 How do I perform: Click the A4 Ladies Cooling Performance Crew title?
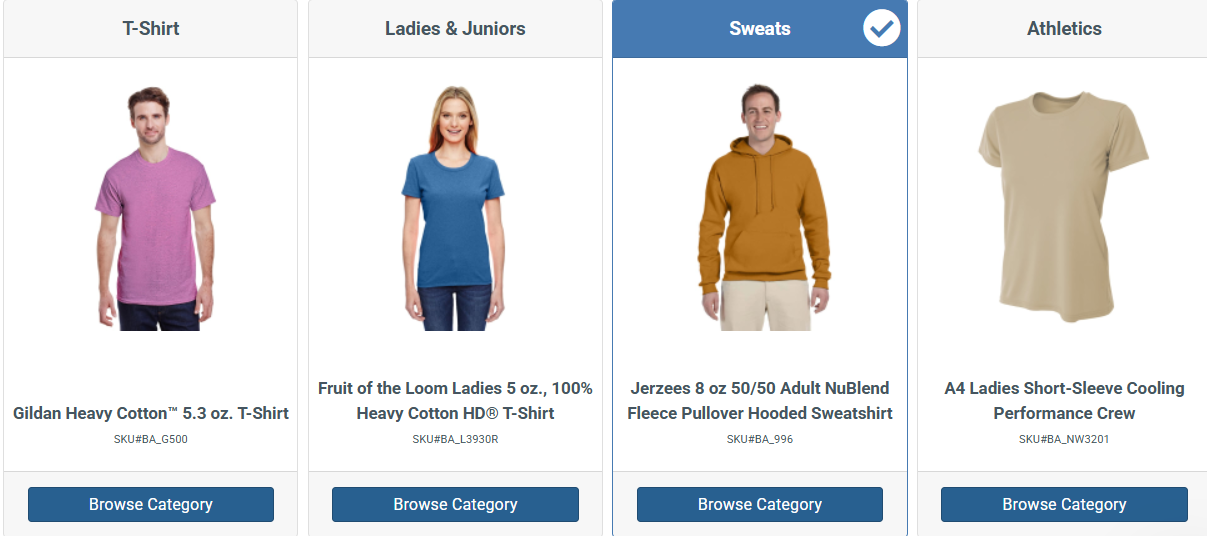point(1064,400)
